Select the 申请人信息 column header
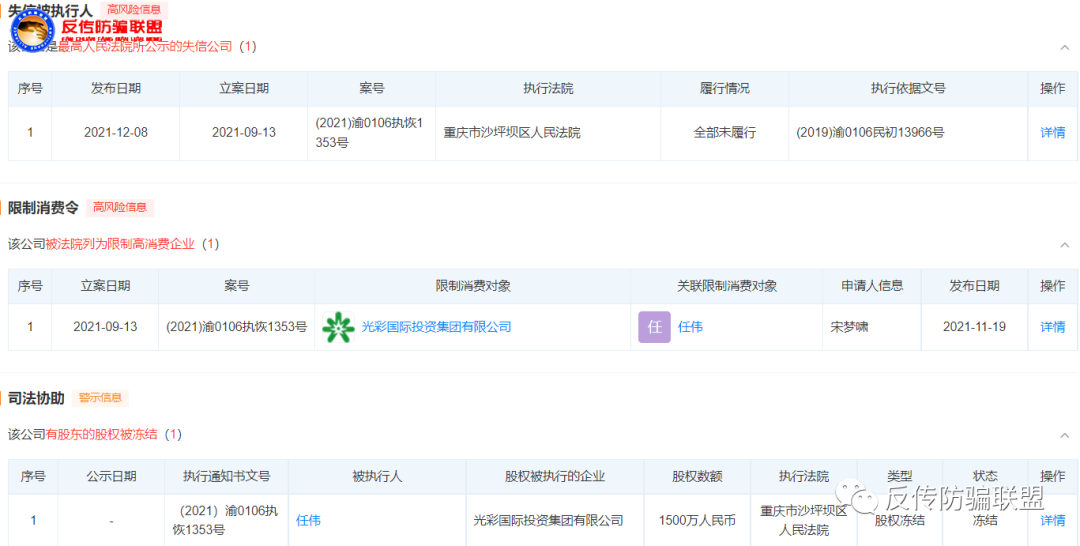 872,286
